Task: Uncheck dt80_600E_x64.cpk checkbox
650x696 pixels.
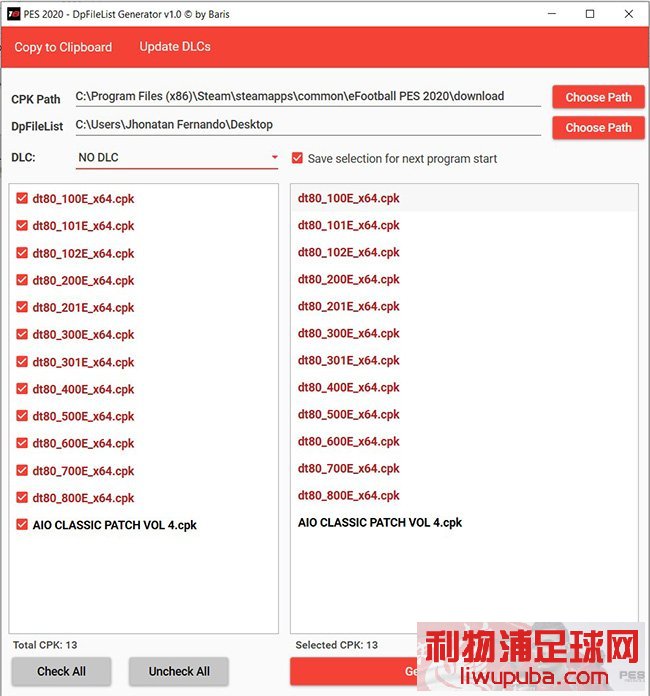Action: click(22, 443)
